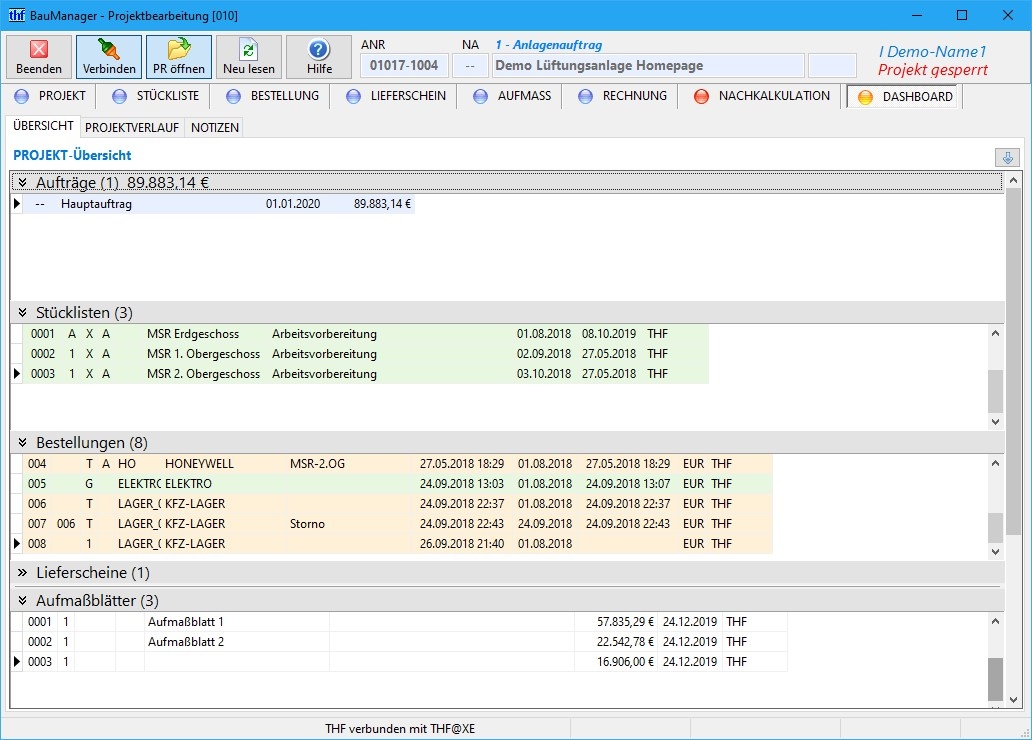Click the Beenden red X icon

click(39, 50)
